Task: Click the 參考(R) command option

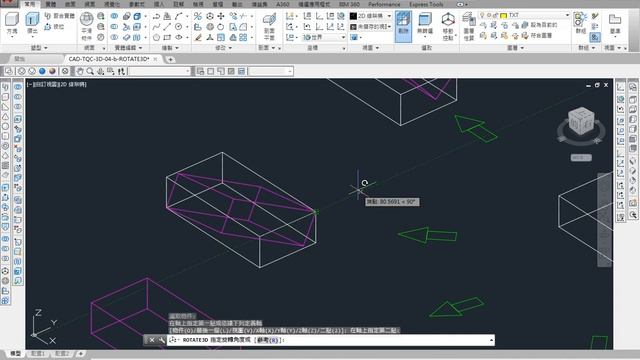Action: pyautogui.click(x=268, y=340)
